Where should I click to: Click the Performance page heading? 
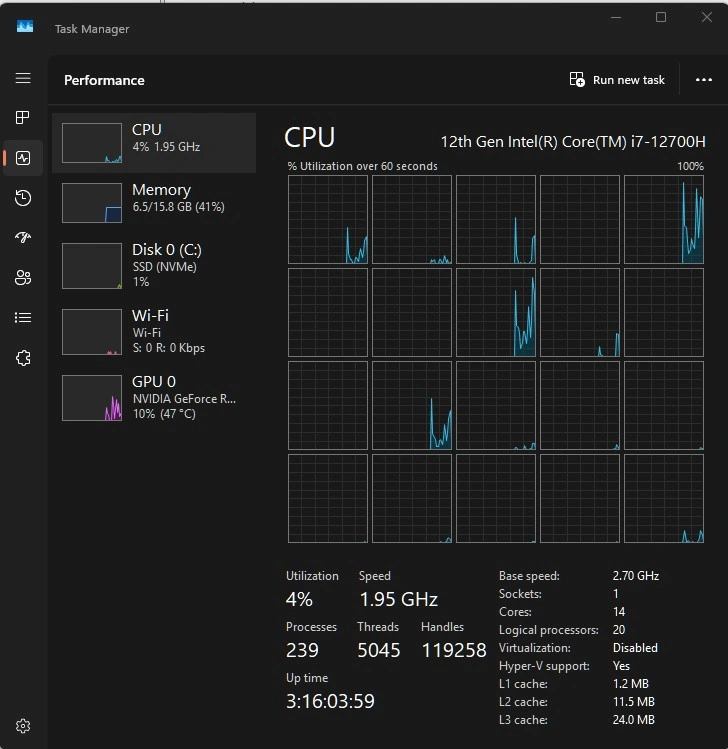pos(104,80)
